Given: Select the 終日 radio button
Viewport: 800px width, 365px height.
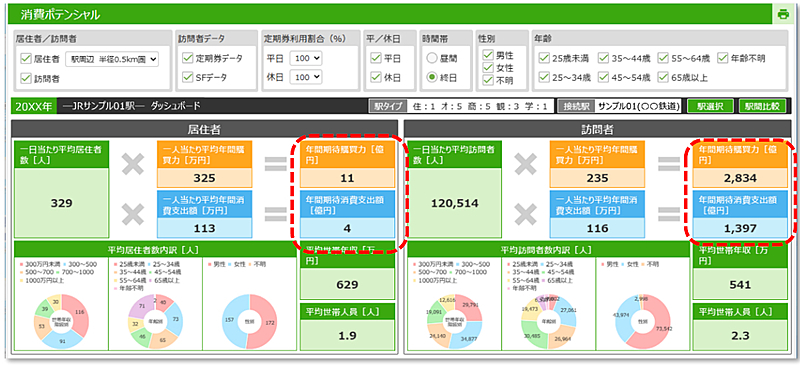Looking at the screenshot, I should click(x=432, y=78).
